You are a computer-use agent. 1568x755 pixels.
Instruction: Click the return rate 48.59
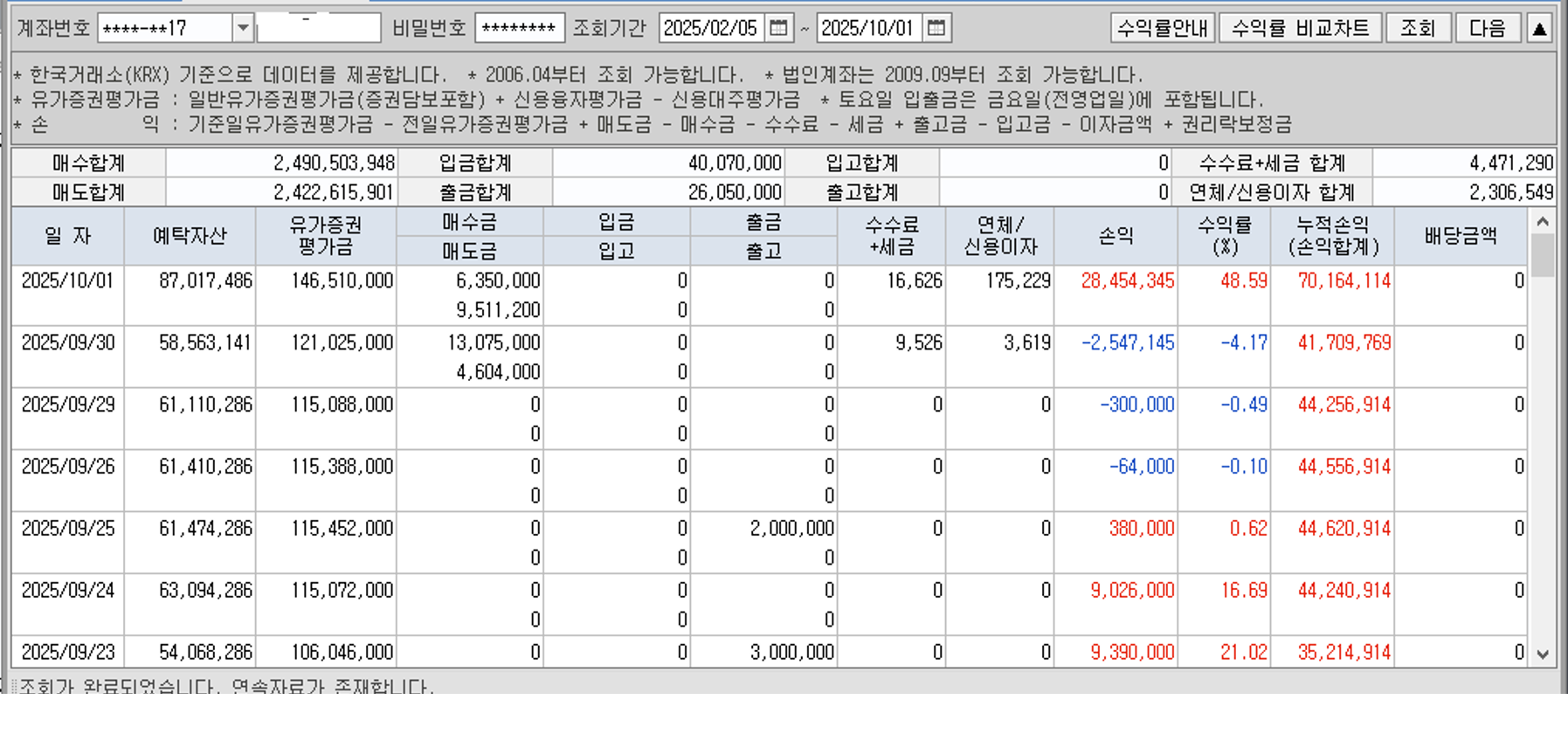point(1244,281)
